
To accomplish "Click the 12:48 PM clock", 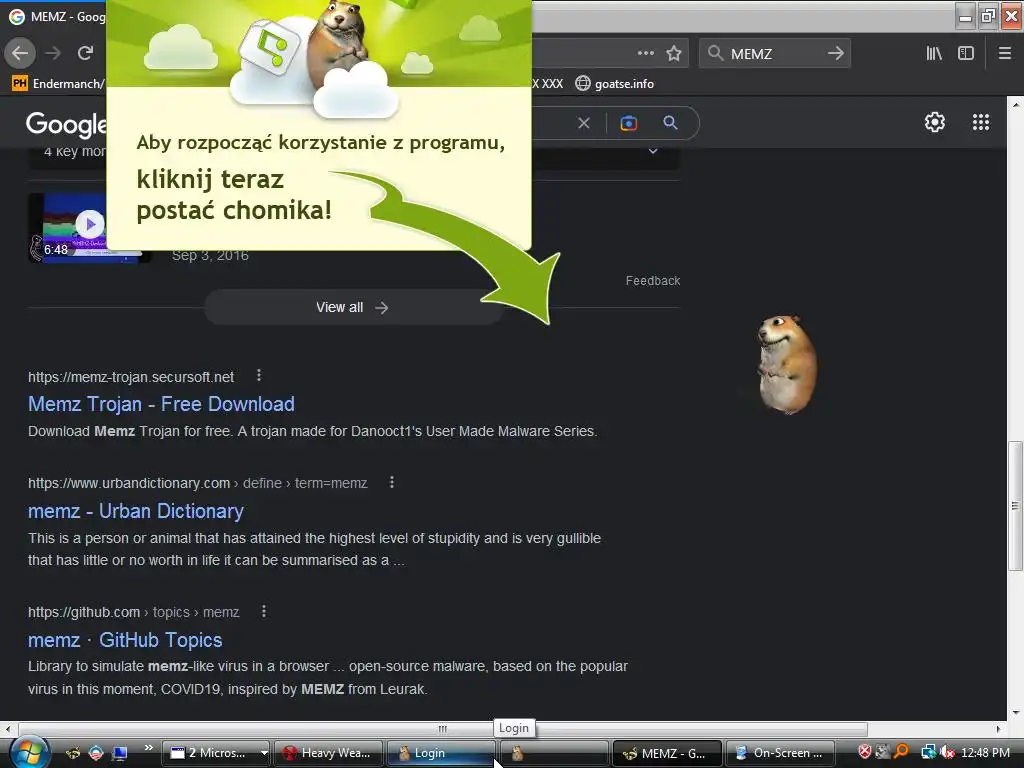I will pyautogui.click(x=985, y=753).
